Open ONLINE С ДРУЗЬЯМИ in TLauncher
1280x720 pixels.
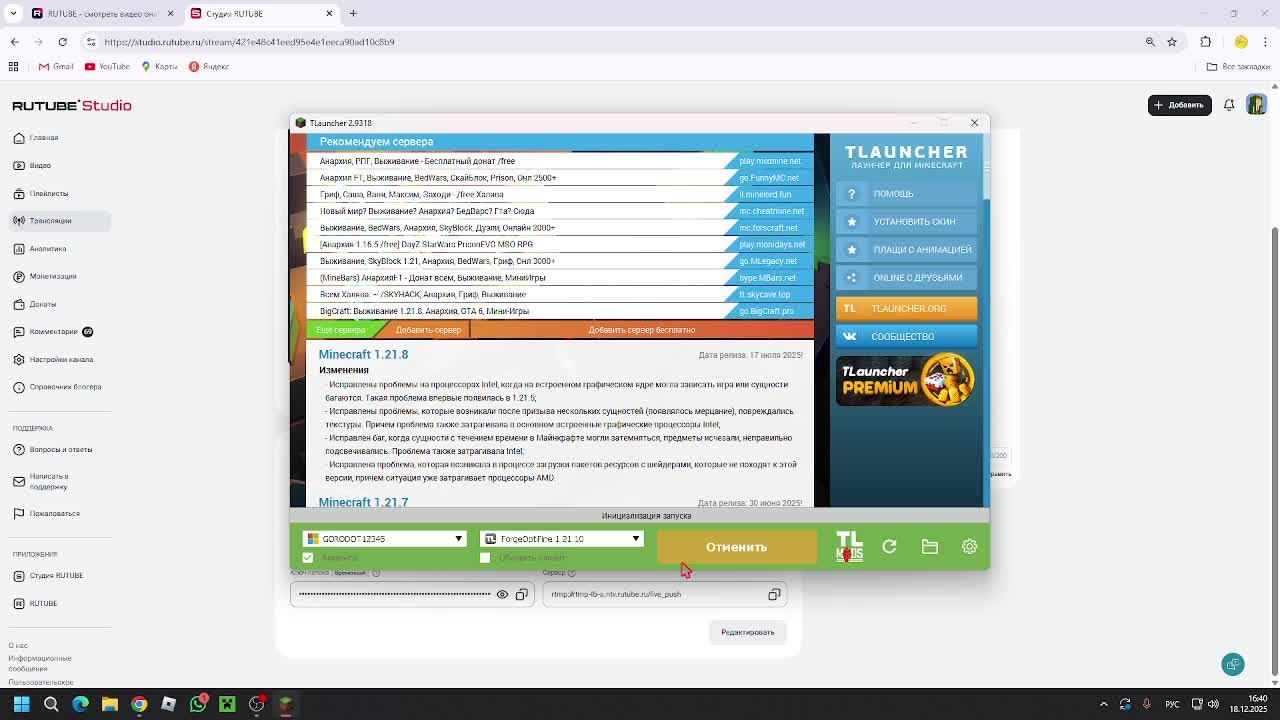point(906,278)
